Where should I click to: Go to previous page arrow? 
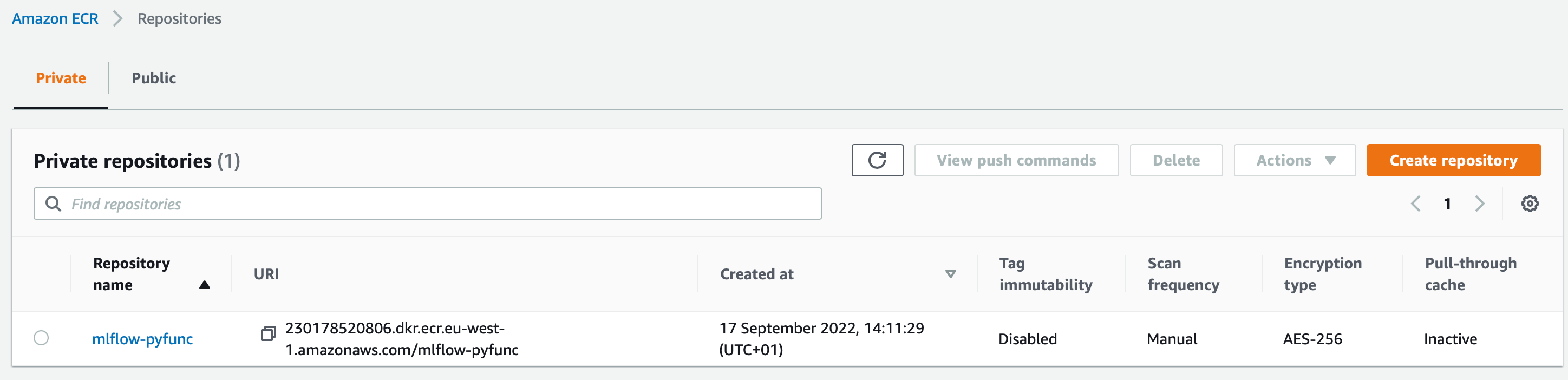pos(1416,204)
